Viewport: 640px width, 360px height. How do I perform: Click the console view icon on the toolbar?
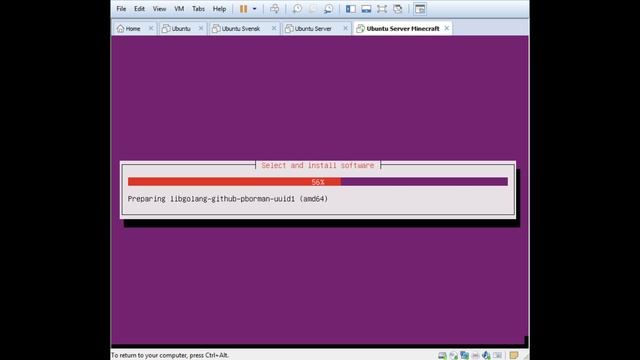[420, 9]
